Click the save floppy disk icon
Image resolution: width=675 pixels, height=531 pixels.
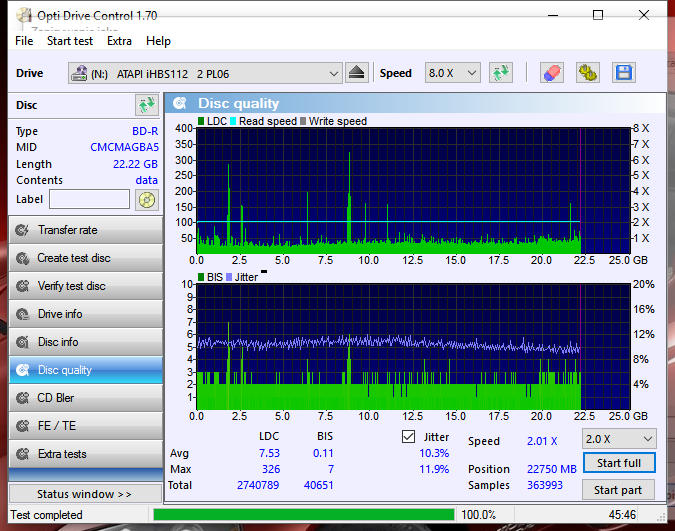click(624, 73)
